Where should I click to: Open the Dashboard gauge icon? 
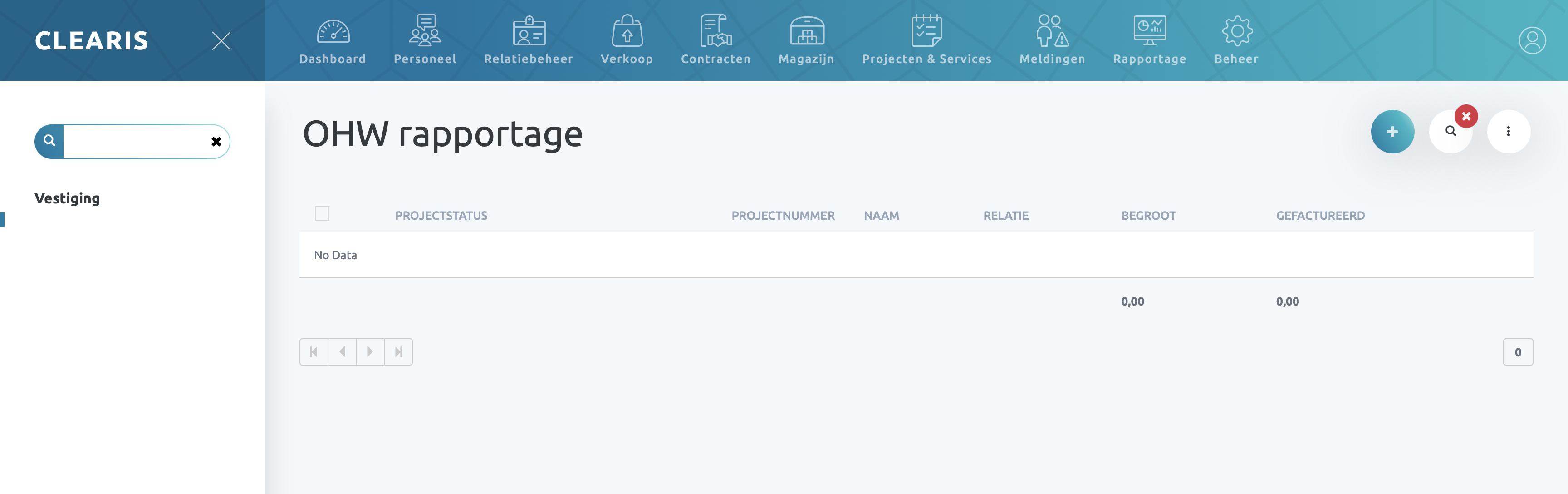pos(333,32)
